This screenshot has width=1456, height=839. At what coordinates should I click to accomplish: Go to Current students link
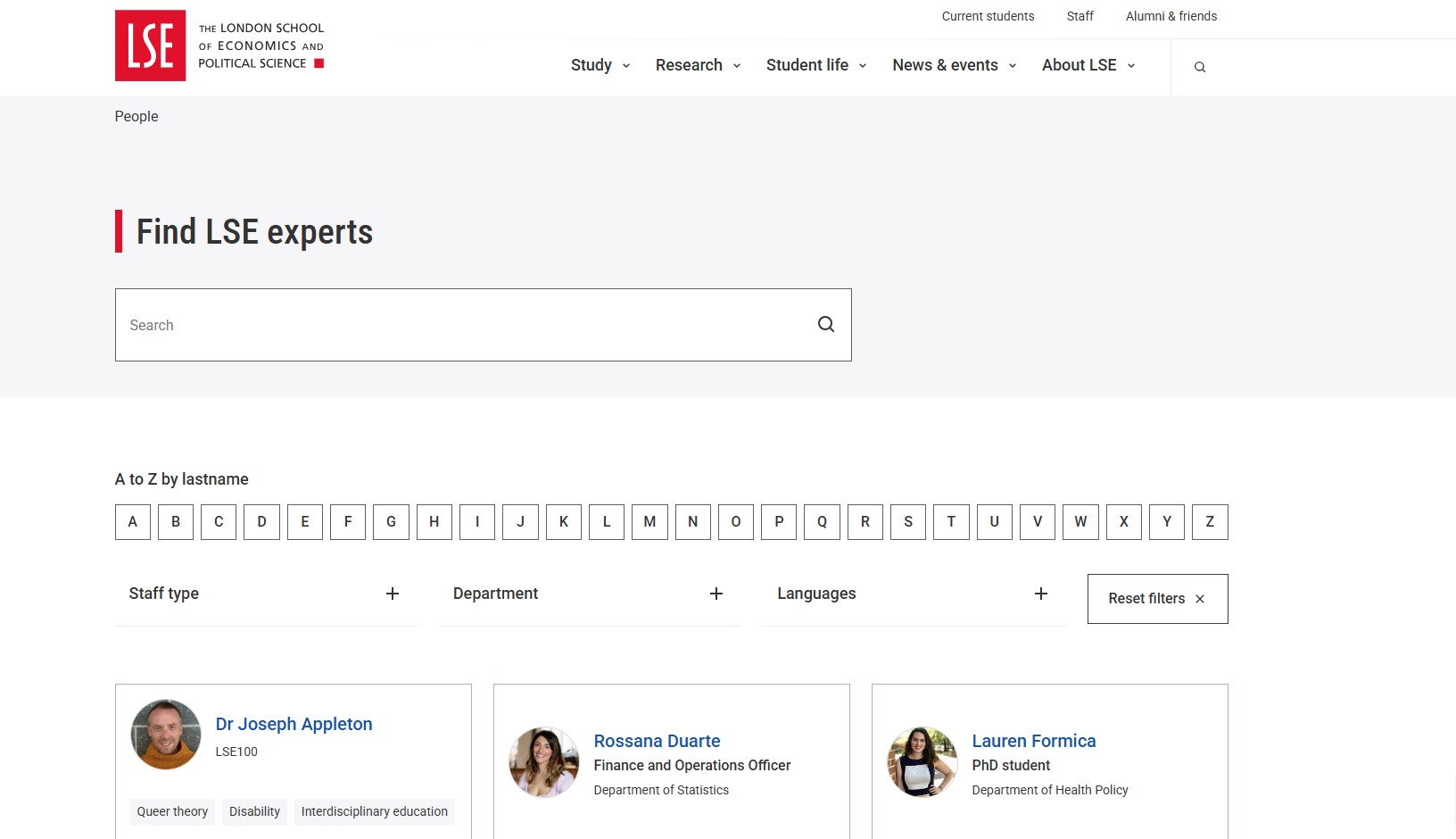[988, 16]
